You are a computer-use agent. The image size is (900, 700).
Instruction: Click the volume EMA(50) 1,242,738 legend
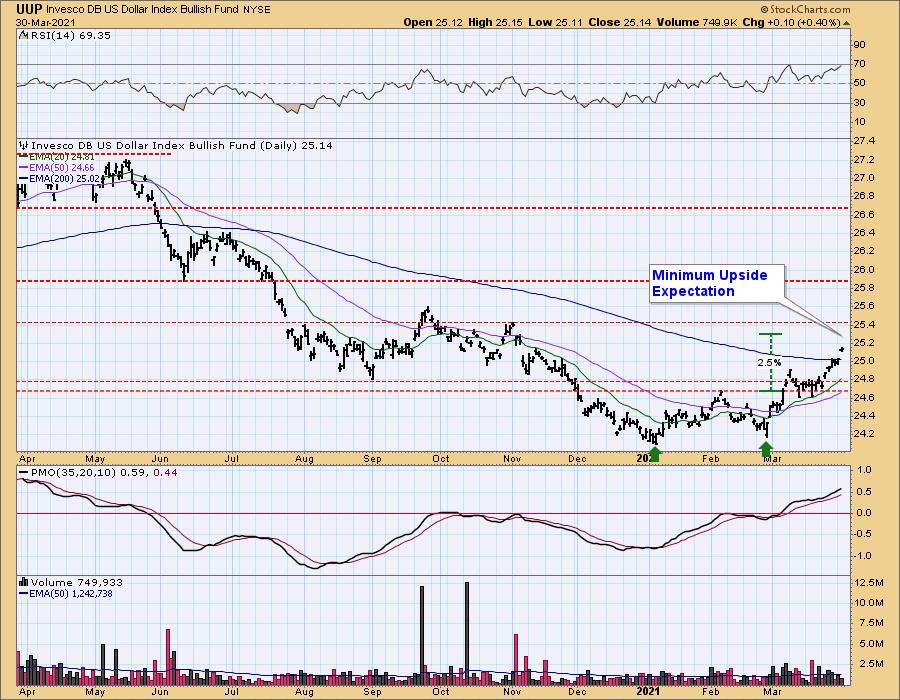(66, 593)
